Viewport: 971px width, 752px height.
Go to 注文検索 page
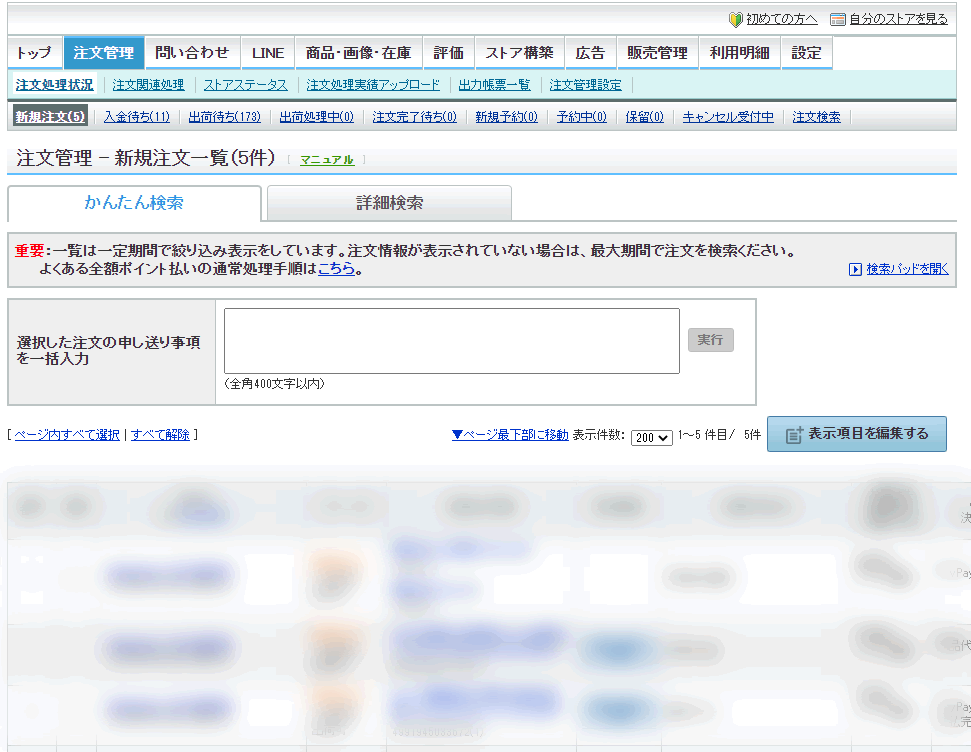(816, 117)
